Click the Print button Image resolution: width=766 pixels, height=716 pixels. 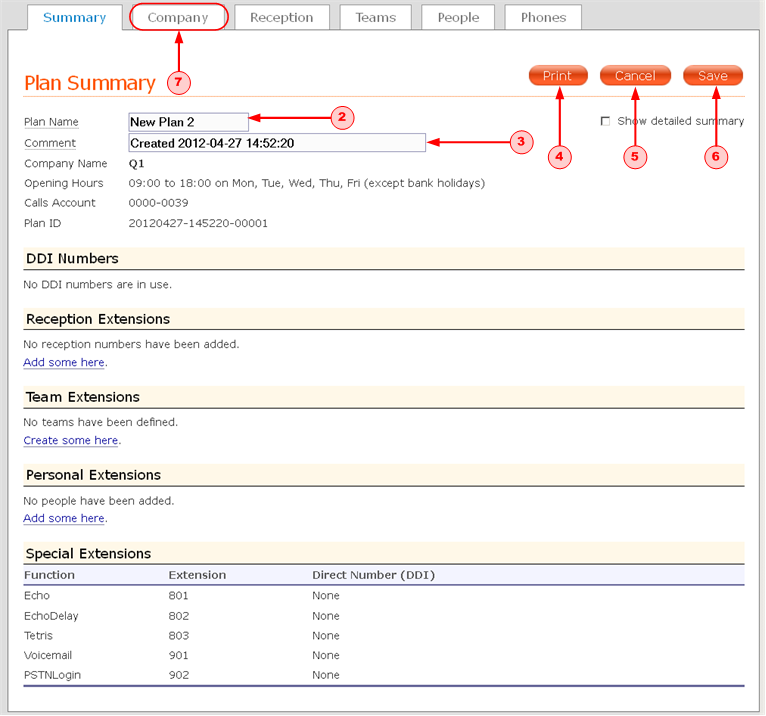558,76
